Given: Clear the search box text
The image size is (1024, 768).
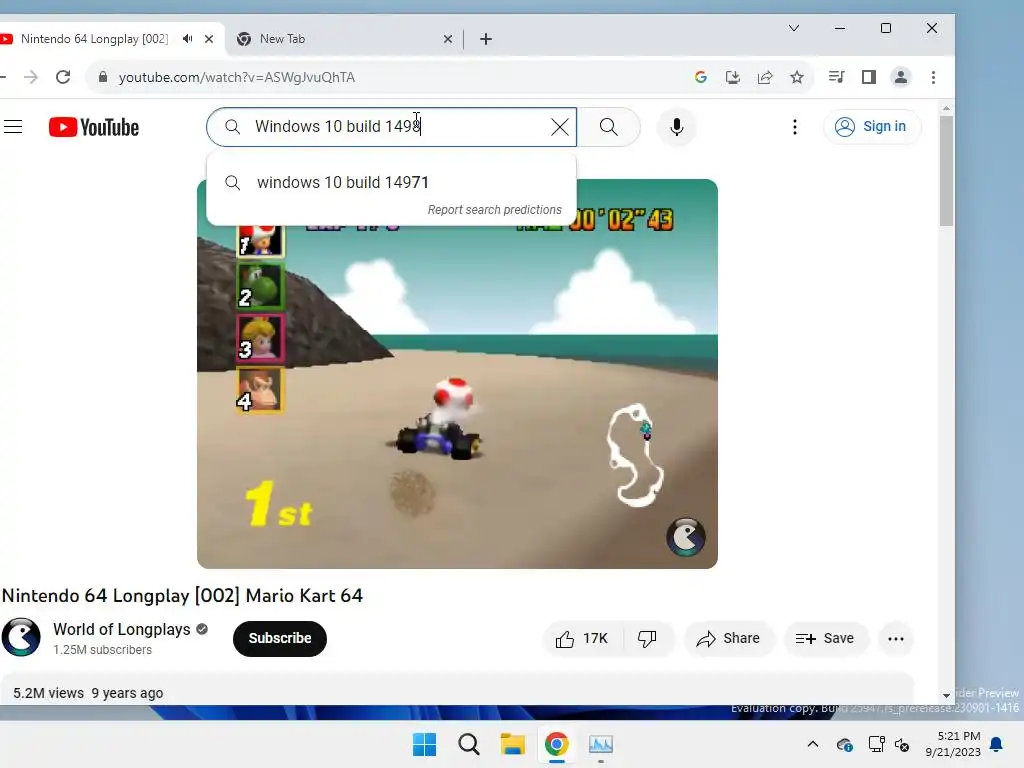Looking at the screenshot, I should [x=560, y=127].
